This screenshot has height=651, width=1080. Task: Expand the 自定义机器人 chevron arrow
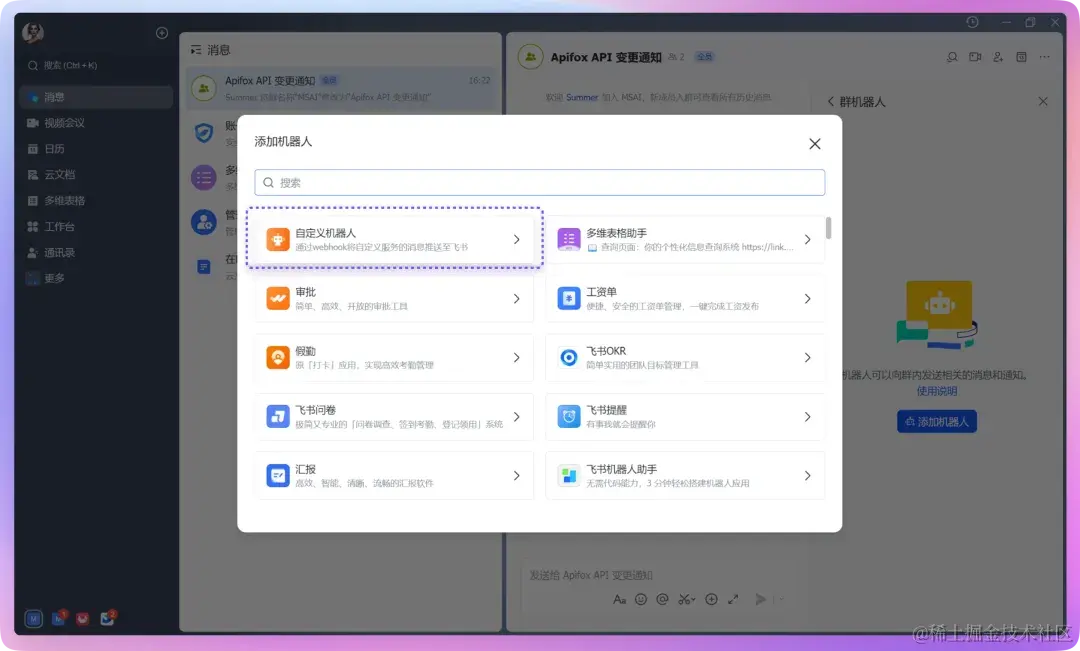517,240
